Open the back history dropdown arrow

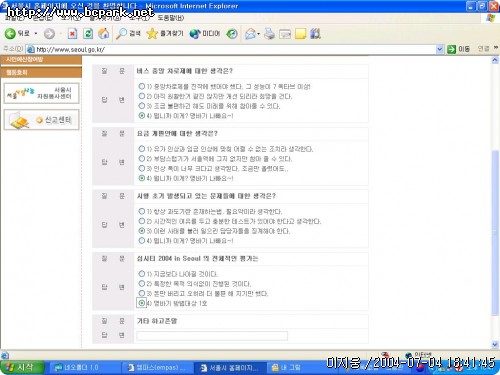[36, 34]
